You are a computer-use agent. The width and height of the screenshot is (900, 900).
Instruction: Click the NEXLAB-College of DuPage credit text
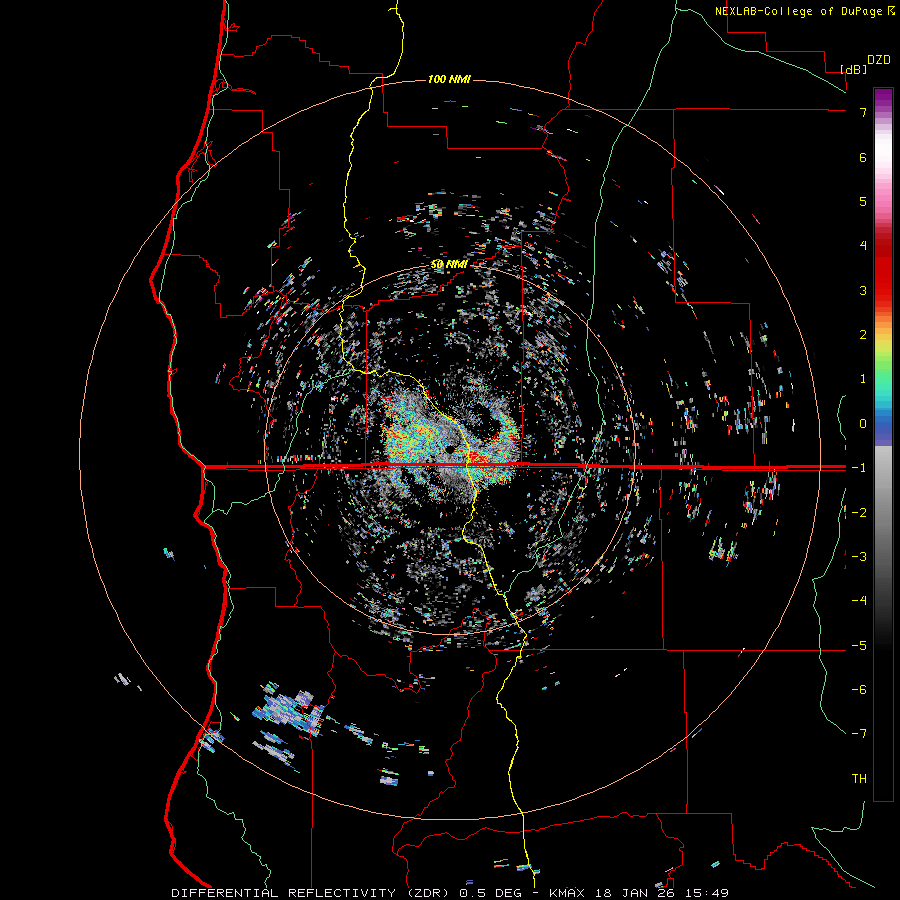click(798, 11)
